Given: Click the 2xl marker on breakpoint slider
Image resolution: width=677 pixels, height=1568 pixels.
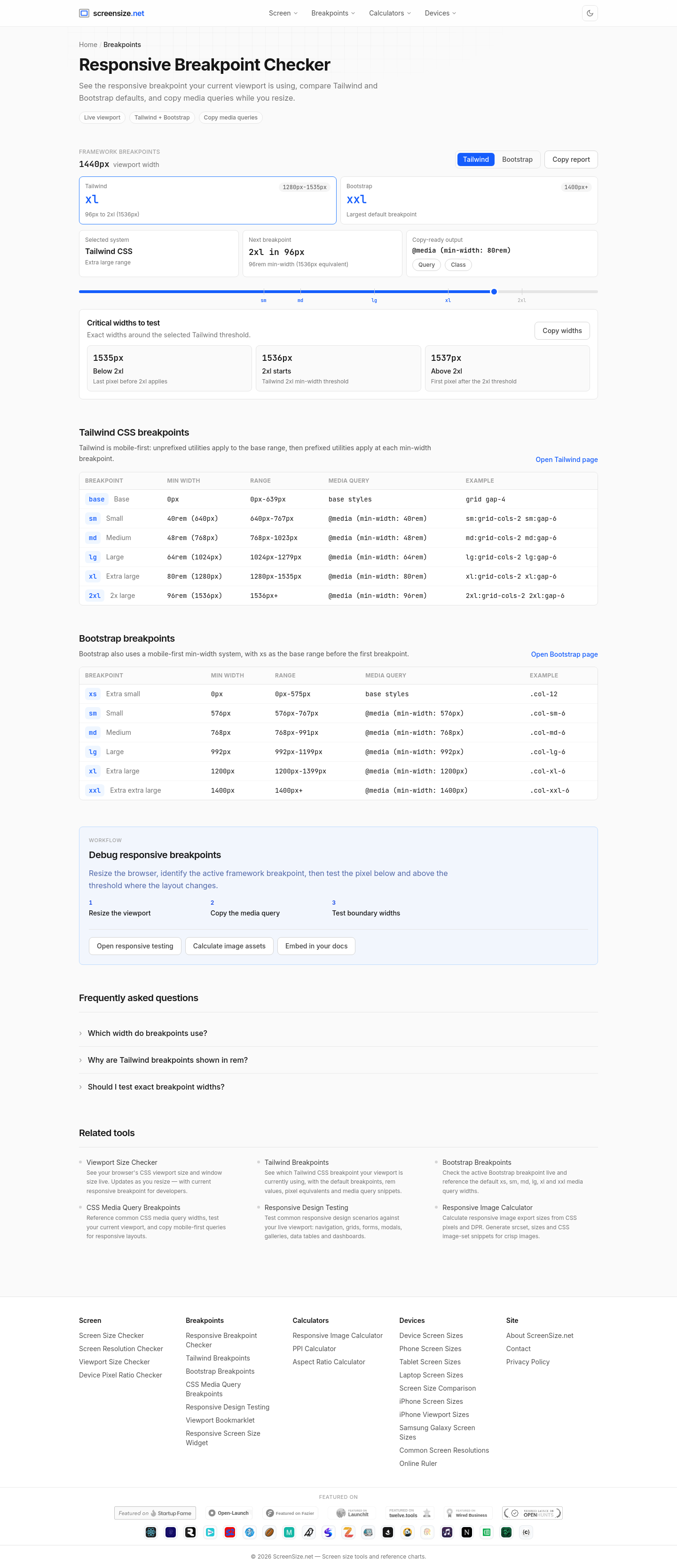Looking at the screenshot, I should (521, 300).
